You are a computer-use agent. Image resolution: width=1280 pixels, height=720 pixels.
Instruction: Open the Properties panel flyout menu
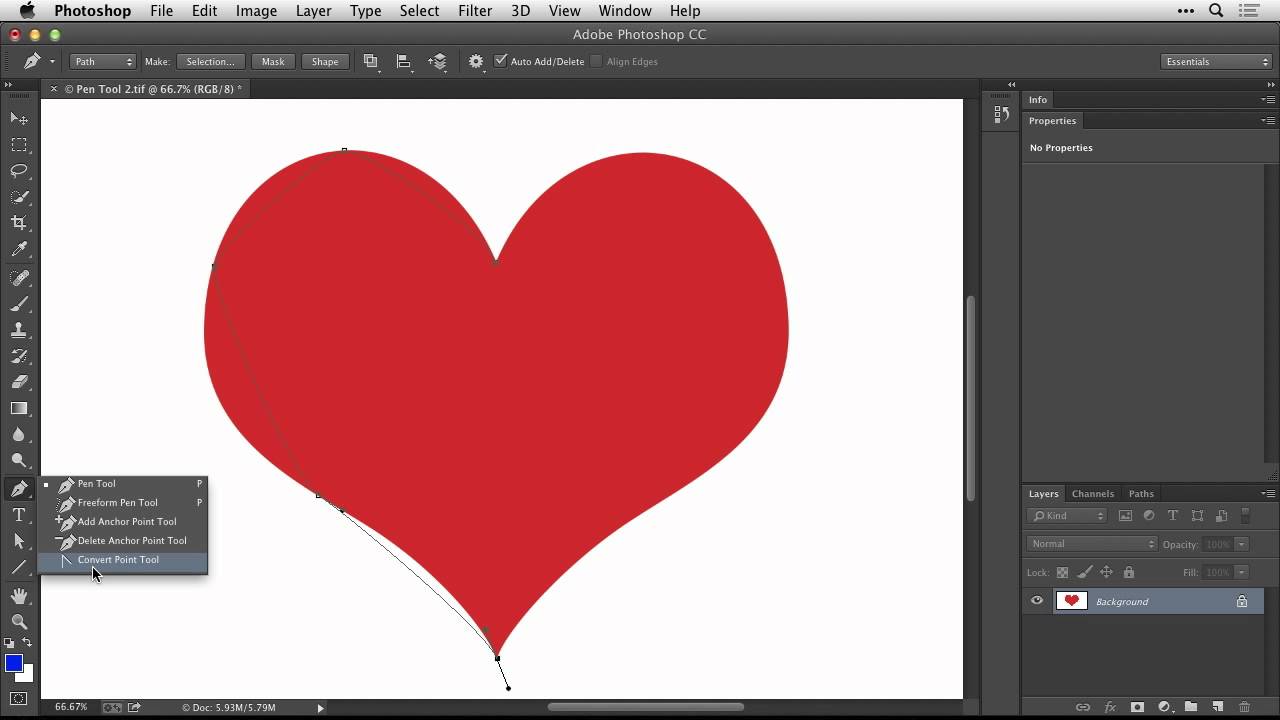(1268, 120)
